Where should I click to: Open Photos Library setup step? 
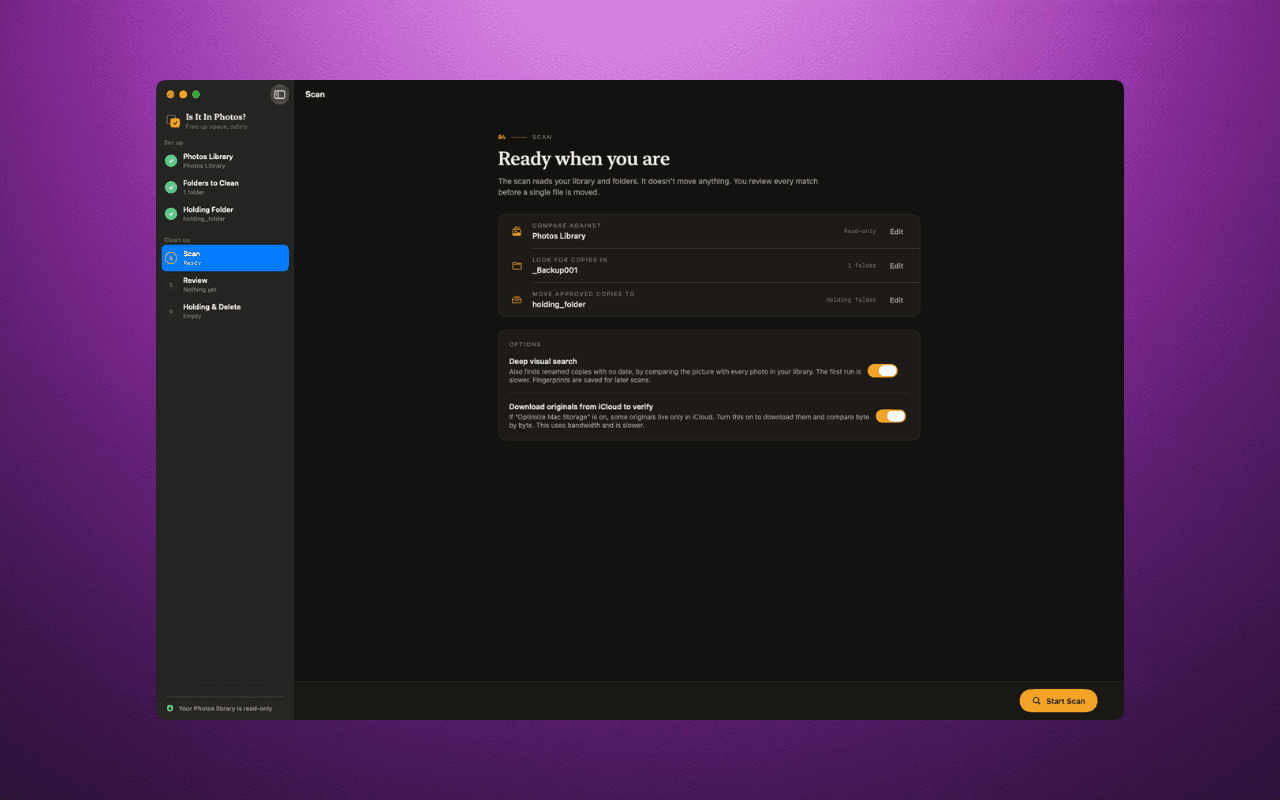pos(225,160)
